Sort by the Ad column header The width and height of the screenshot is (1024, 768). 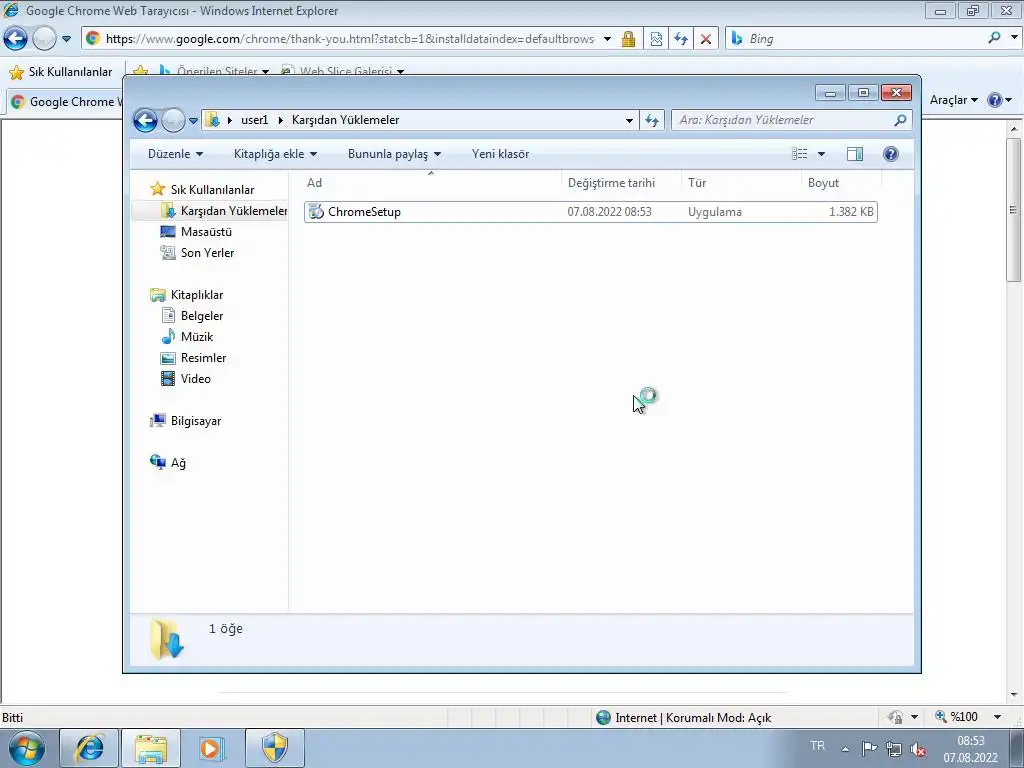tap(431, 183)
